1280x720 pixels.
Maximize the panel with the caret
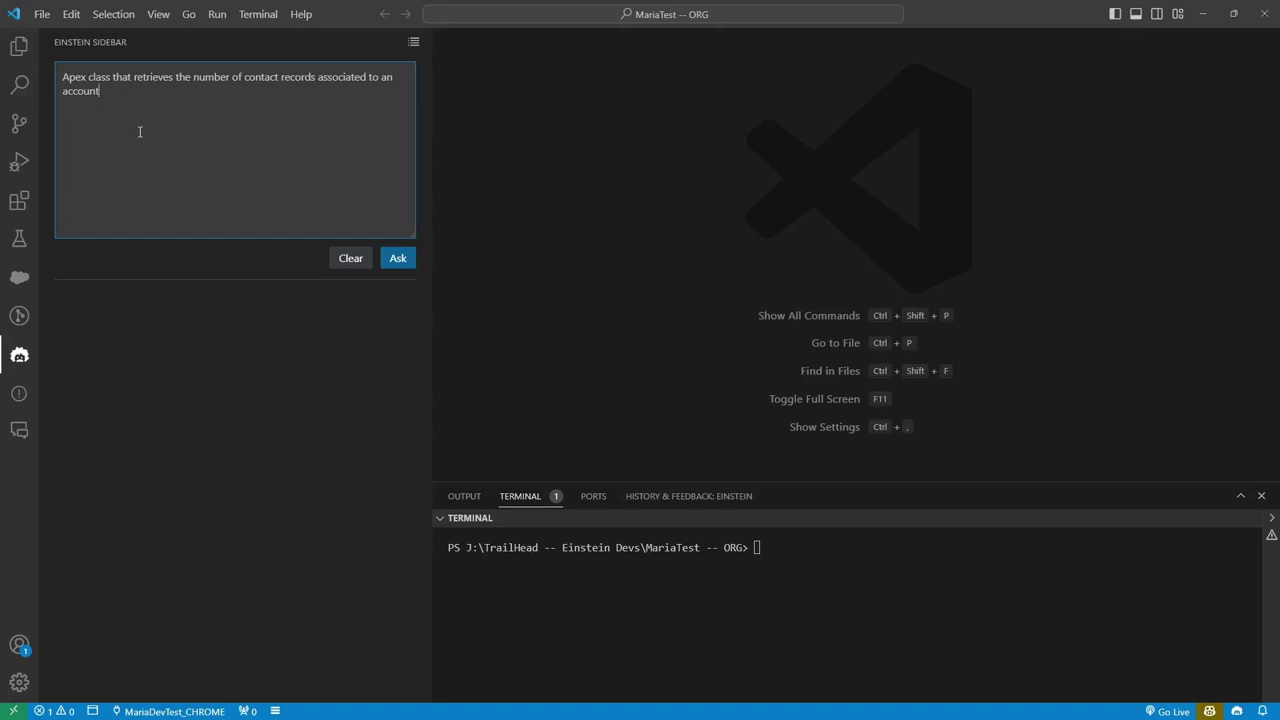1241,496
